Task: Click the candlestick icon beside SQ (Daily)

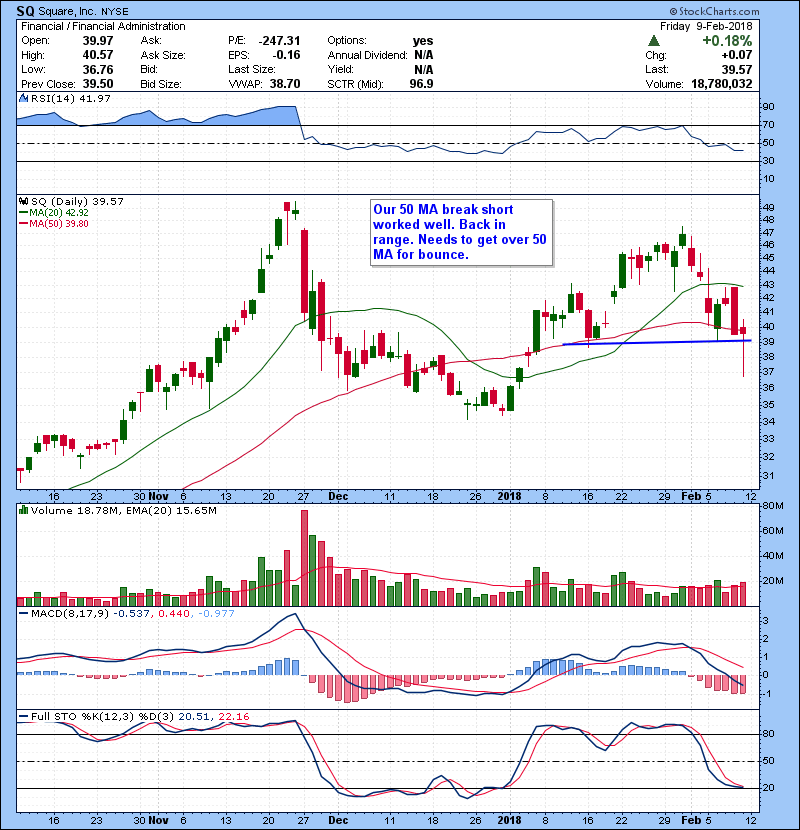Action: click(x=23, y=201)
